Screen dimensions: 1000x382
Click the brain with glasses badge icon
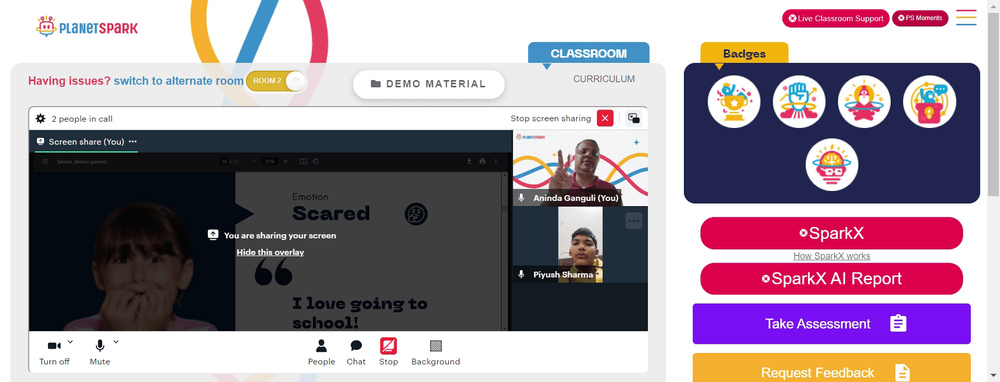[x=832, y=165]
